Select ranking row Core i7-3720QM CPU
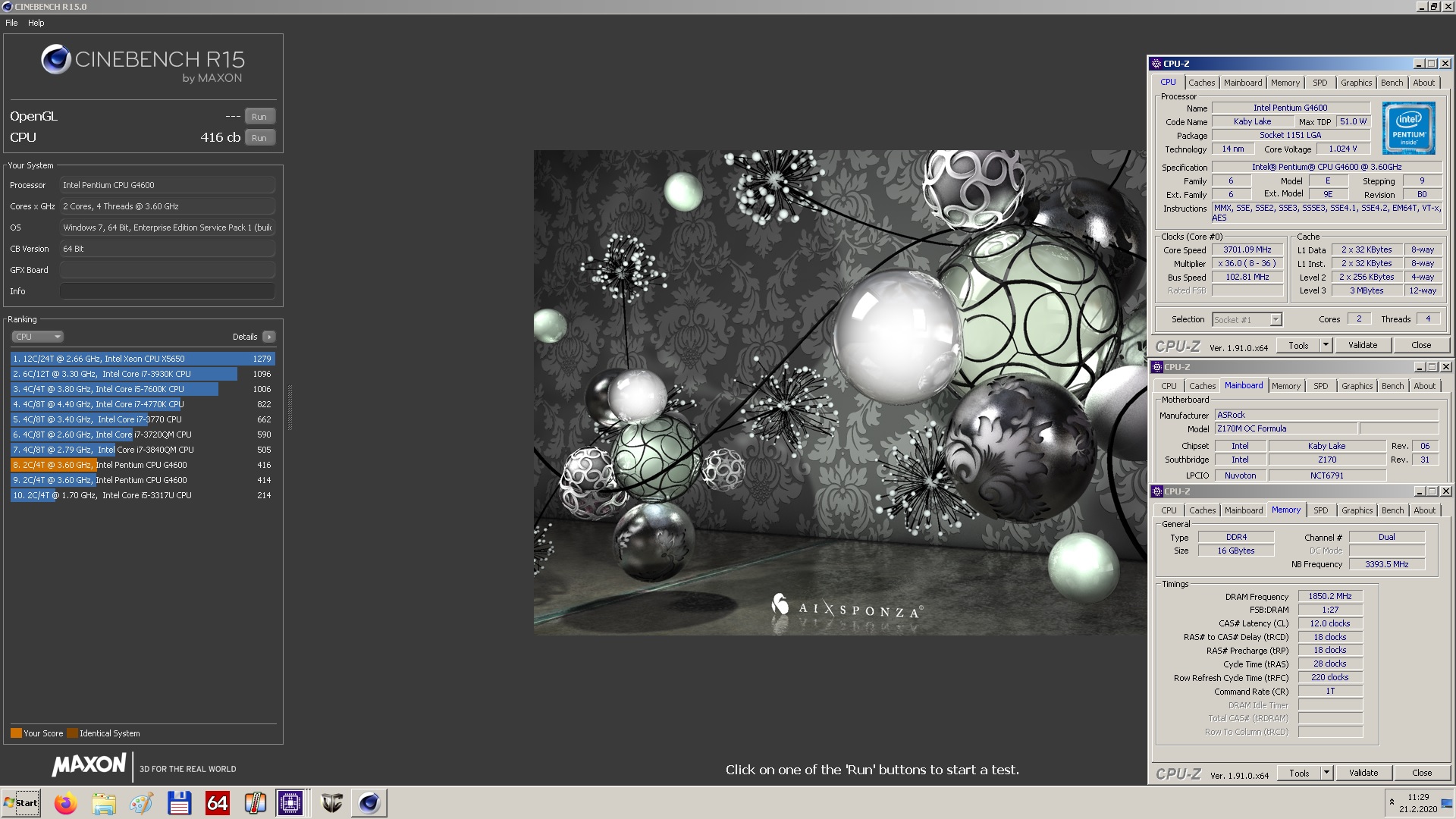The width and height of the screenshot is (1456, 819). click(x=143, y=435)
